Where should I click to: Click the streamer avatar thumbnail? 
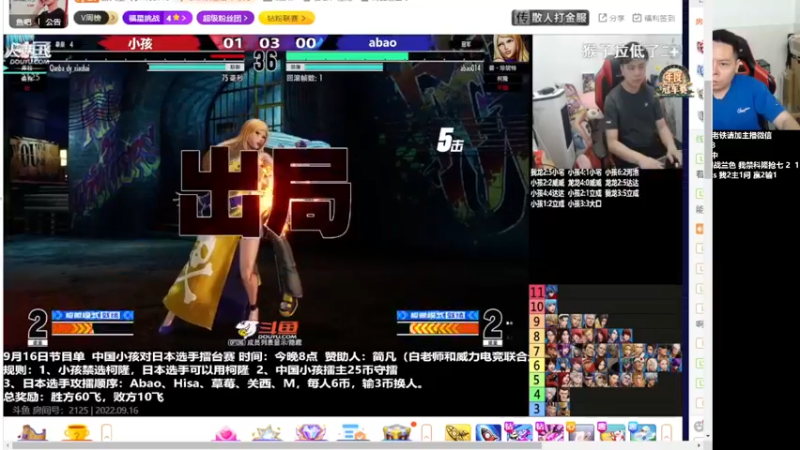click(x=38, y=13)
